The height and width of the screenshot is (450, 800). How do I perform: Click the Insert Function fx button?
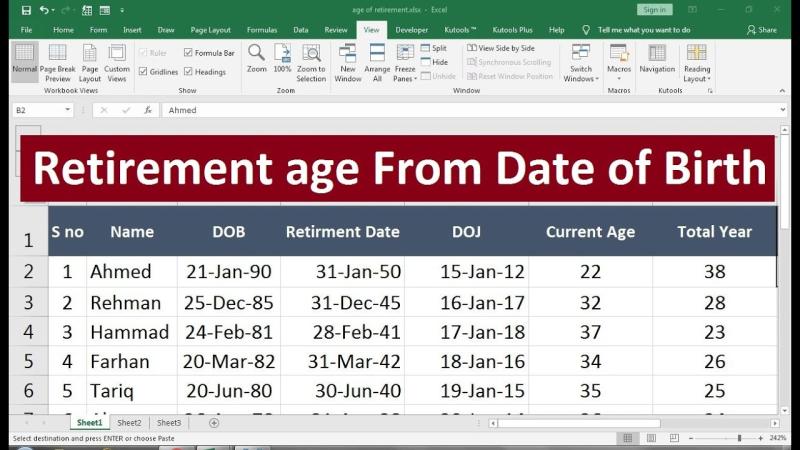[148, 110]
